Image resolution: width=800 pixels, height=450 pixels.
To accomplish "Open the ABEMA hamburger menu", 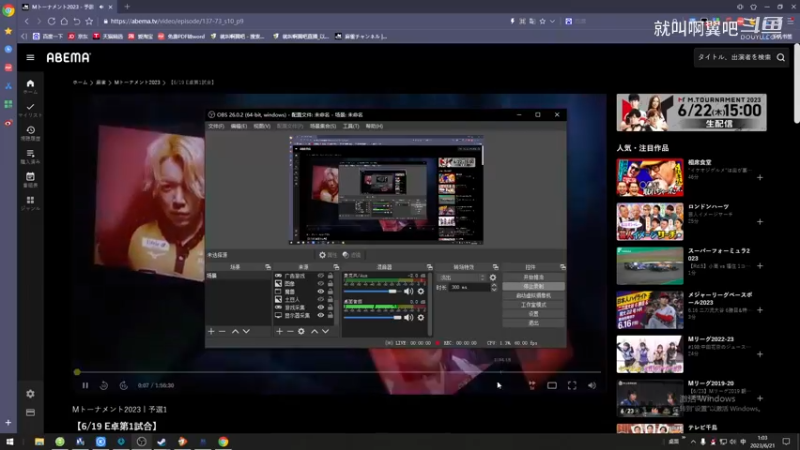I will click(30, 58).
